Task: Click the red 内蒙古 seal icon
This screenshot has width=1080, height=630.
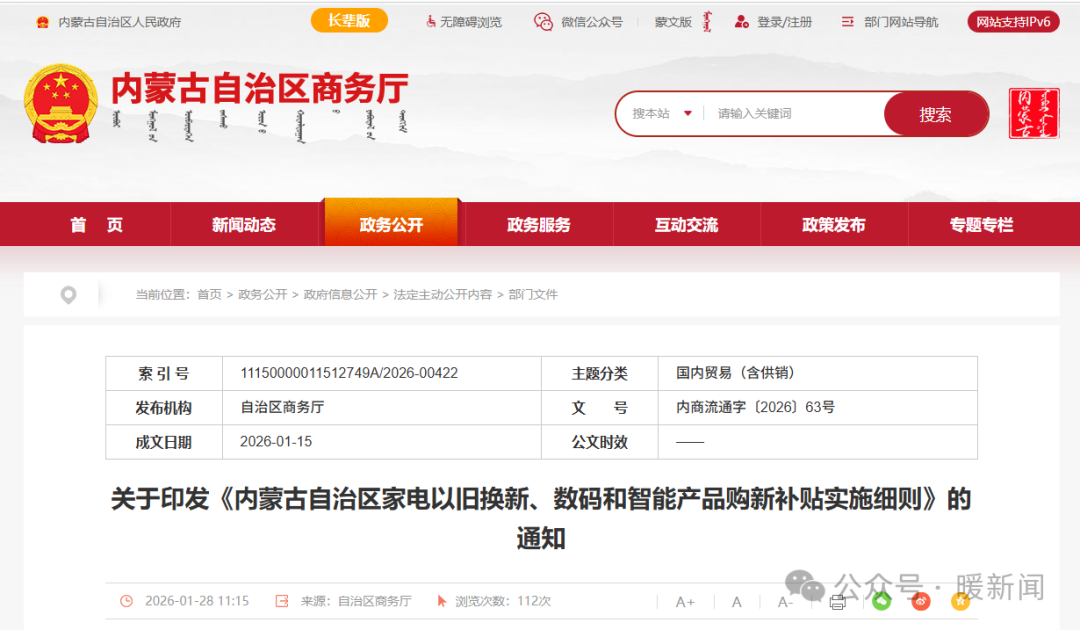Action: pyautogui.click(x=1034, y=113)
